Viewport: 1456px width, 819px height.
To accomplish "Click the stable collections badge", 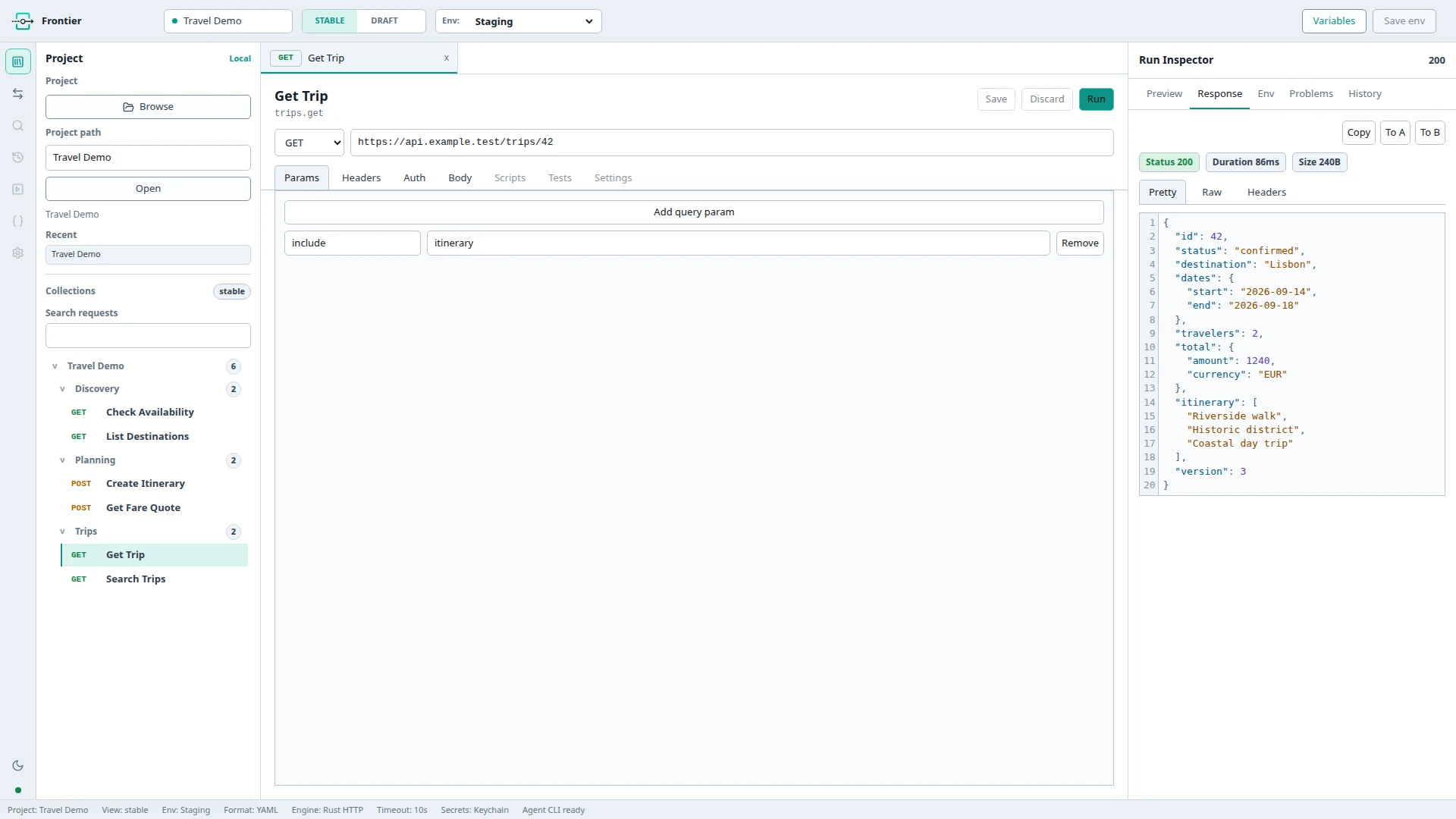I will [x=232, y=292].
